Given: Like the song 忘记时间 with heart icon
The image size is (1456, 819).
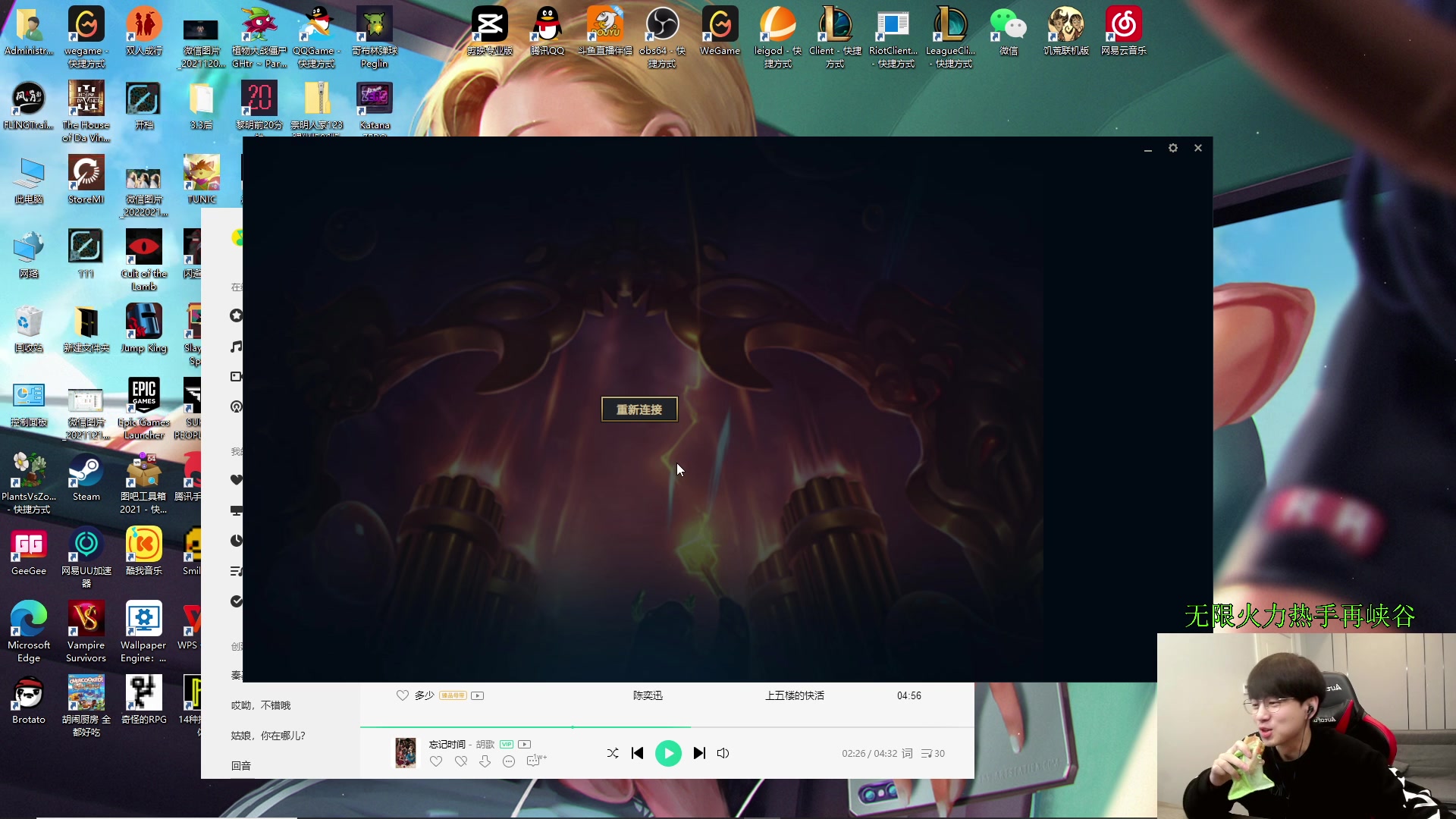Looking at the screenshot, I should 436,761.
